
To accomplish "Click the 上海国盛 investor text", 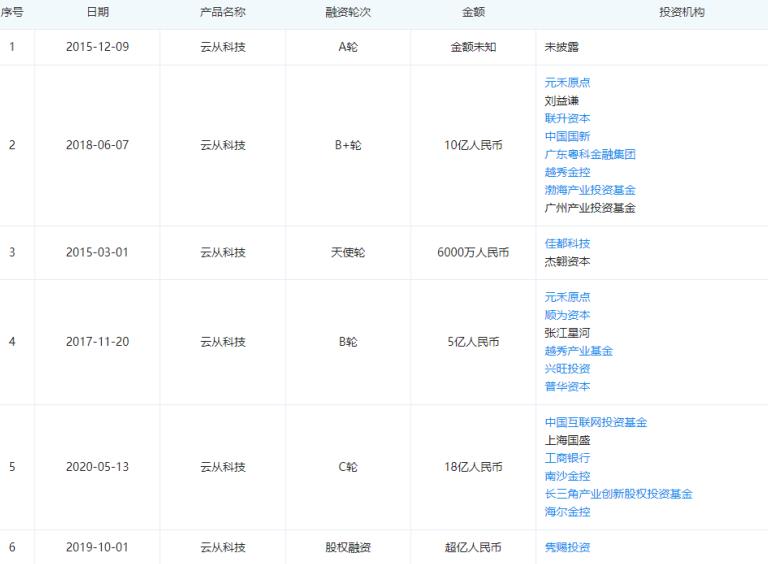I will point(567,440).
